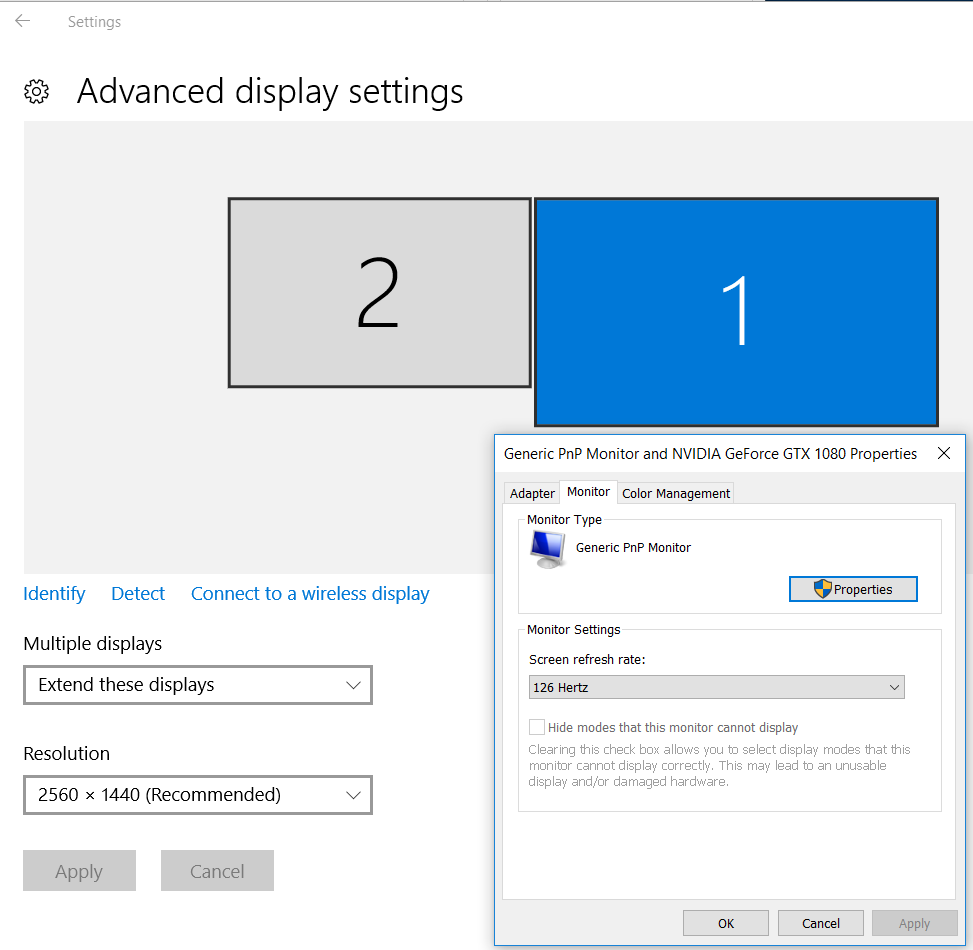Click the Generic PnP Monitor label
This screenshot has height=950, width=973.
633,547
